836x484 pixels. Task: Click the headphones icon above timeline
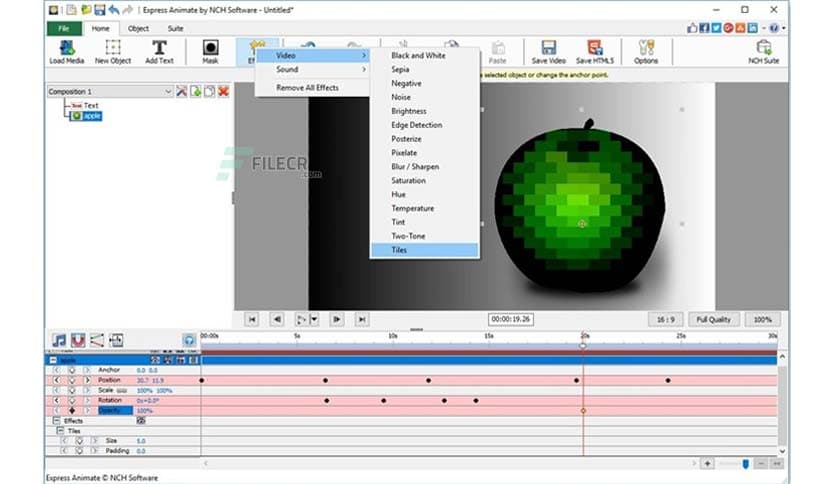pyautogui.click(x=189, y=340)
